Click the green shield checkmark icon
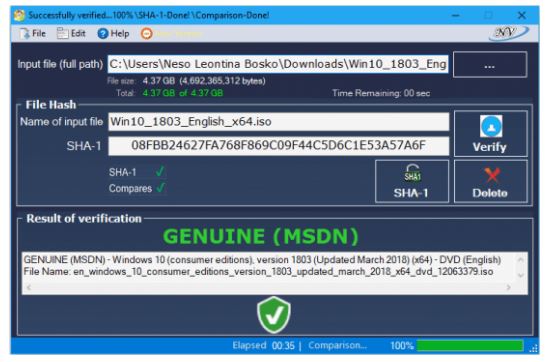Viewport: 545px width, 362px height. 274,315
